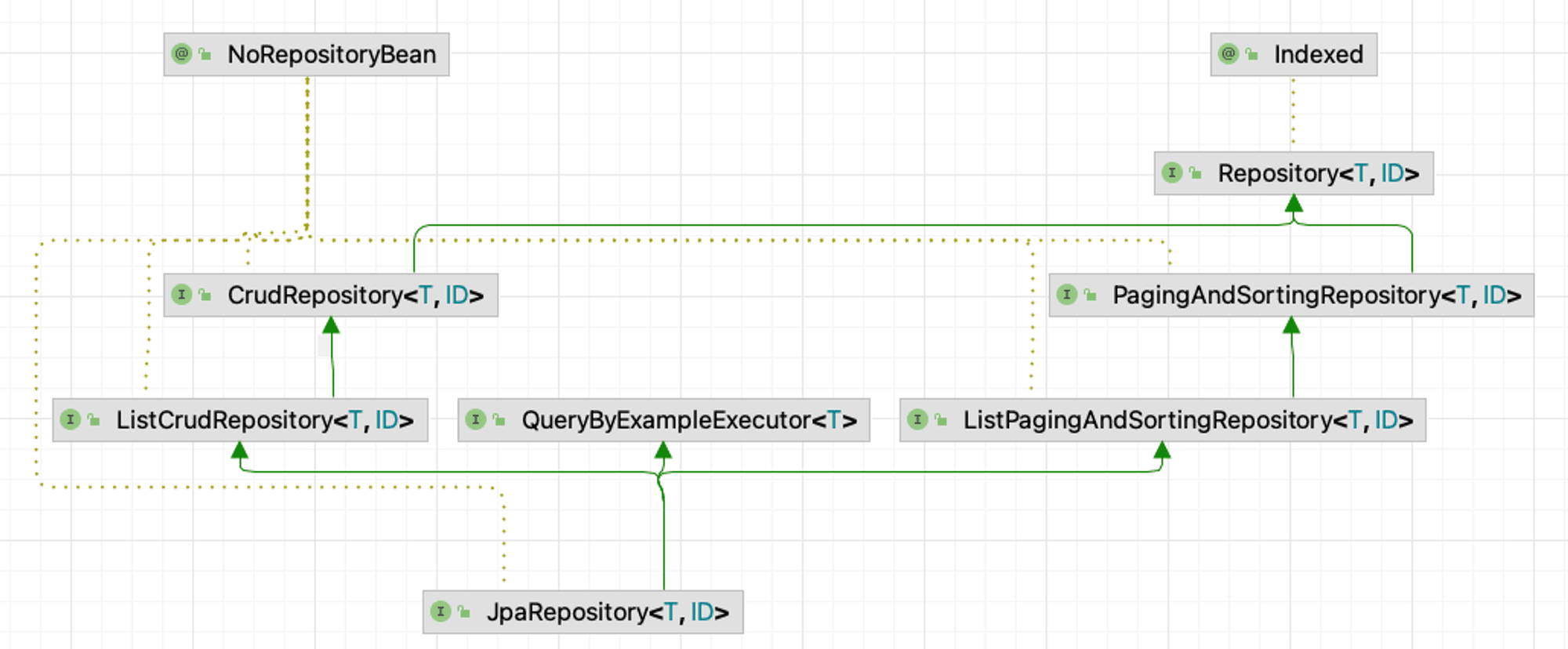
Task: Click the annotation icon on NoRepositoryBean
Action: (182, 54)
